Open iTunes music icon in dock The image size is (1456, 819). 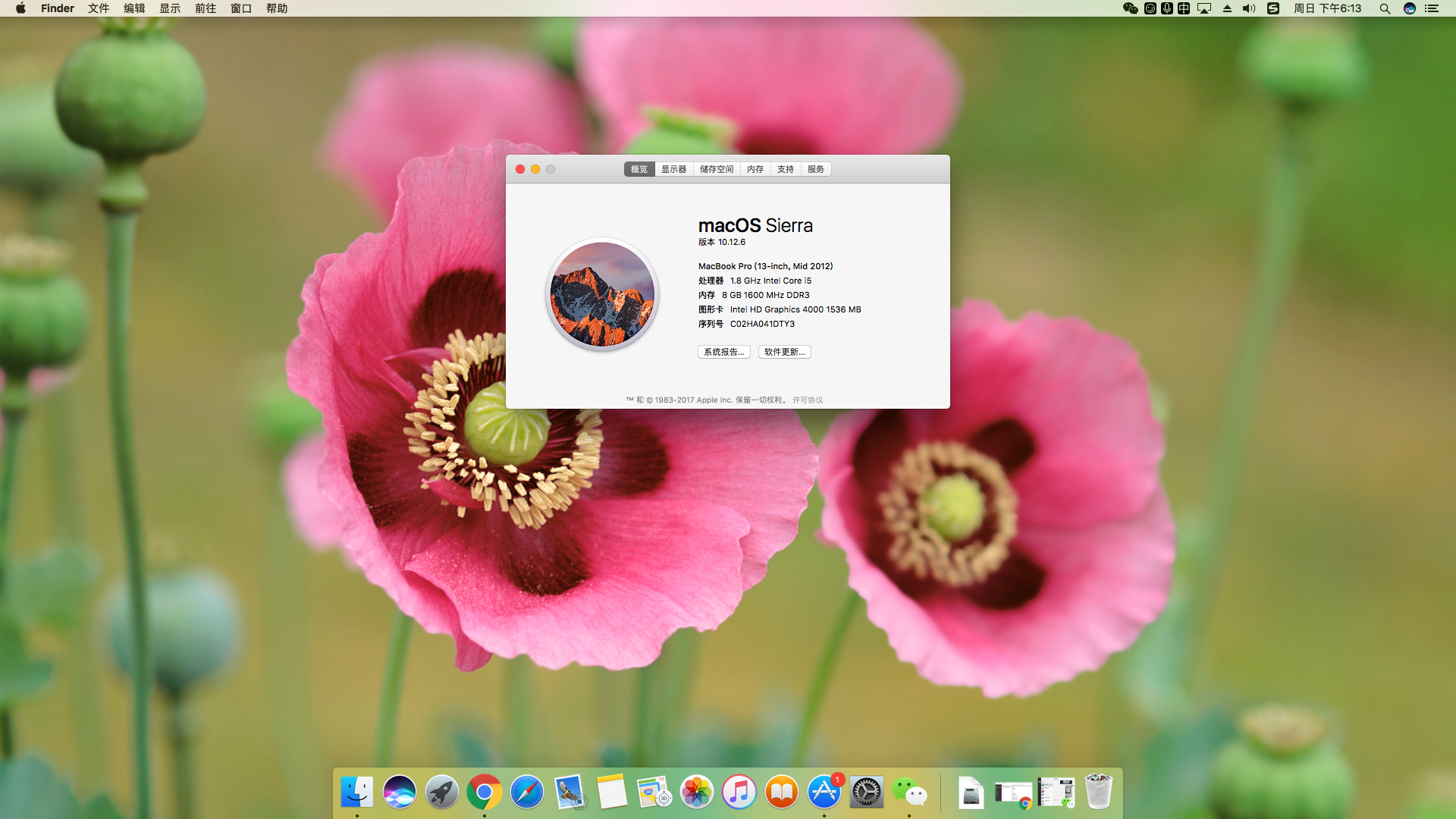(739, 793)
